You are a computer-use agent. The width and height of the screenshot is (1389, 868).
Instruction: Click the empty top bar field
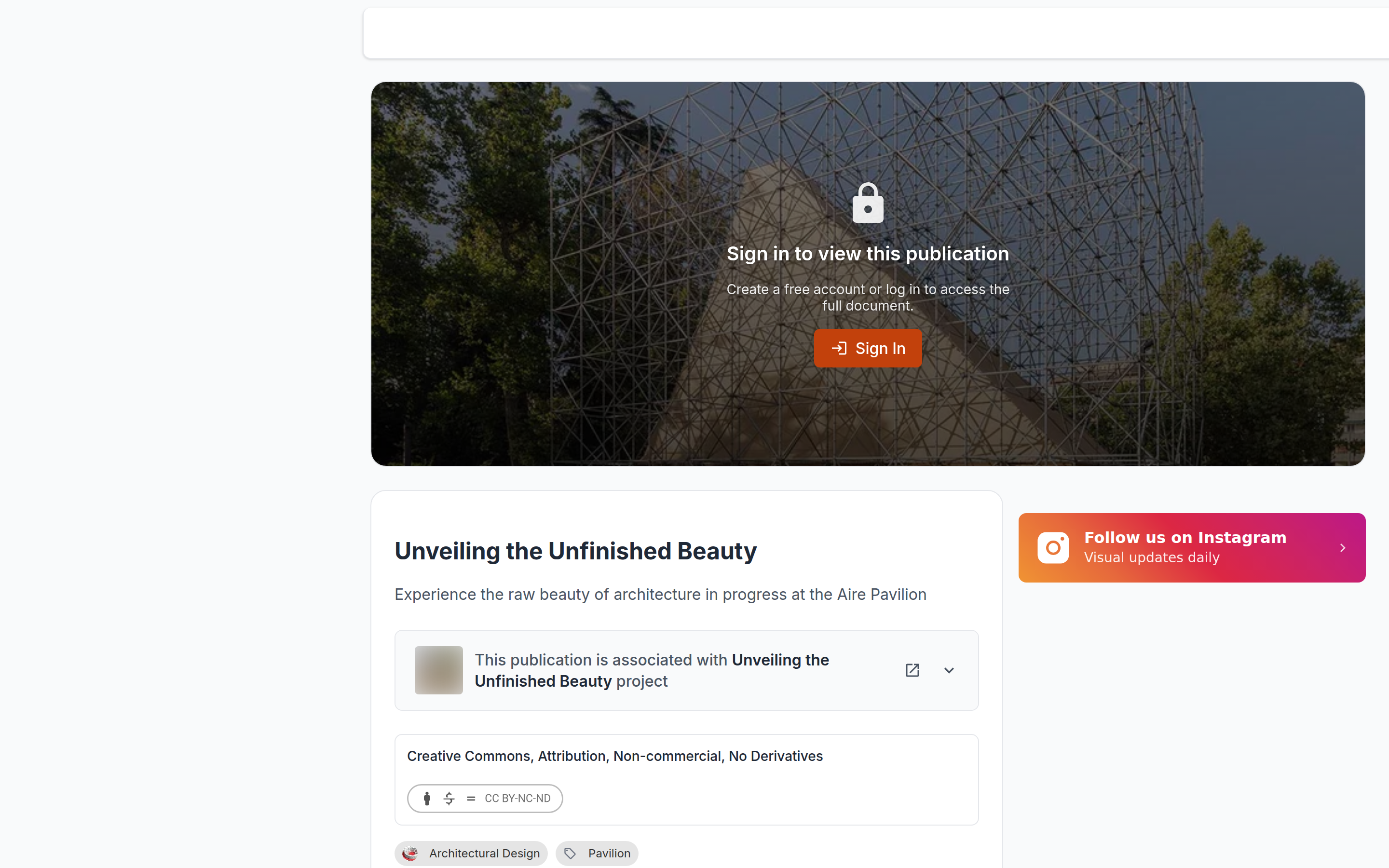(x=876, y=33)
